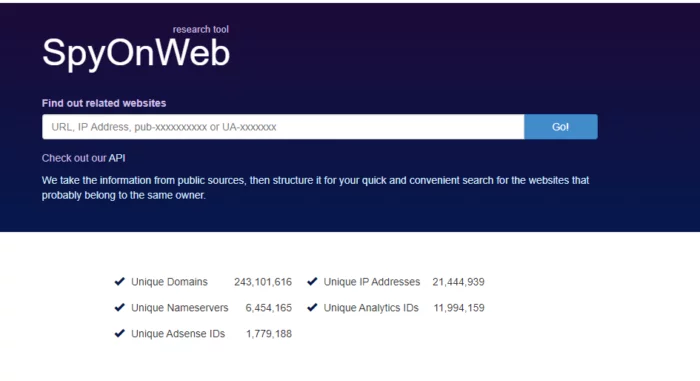
Task: Click the checkmark beside Unique Domains
Action: (120, 281)
